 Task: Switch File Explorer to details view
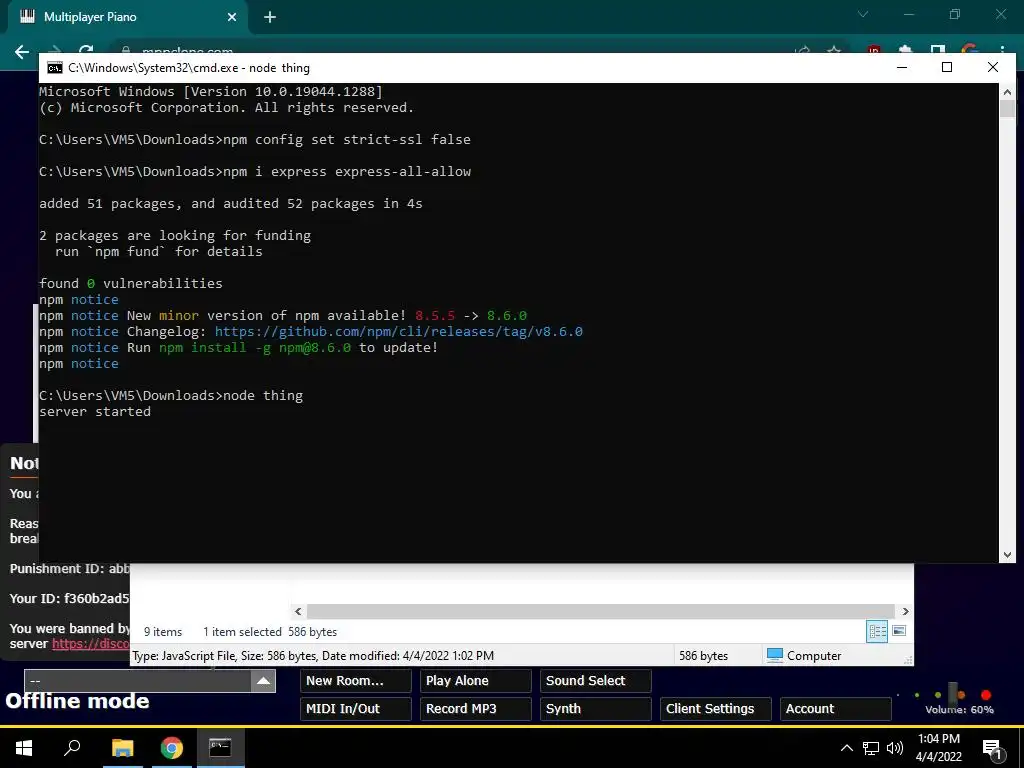click(x=877, y=631)
